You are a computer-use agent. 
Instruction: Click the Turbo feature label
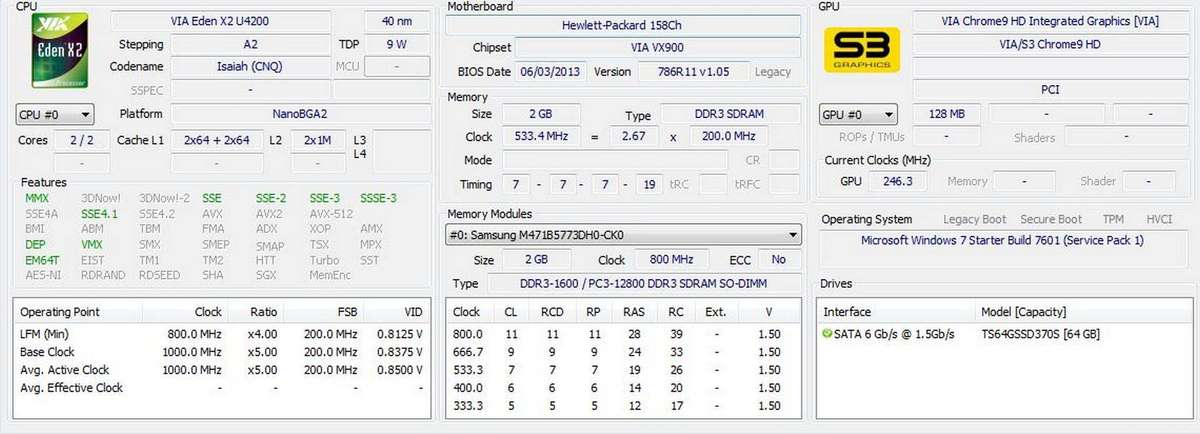point(324,259)
